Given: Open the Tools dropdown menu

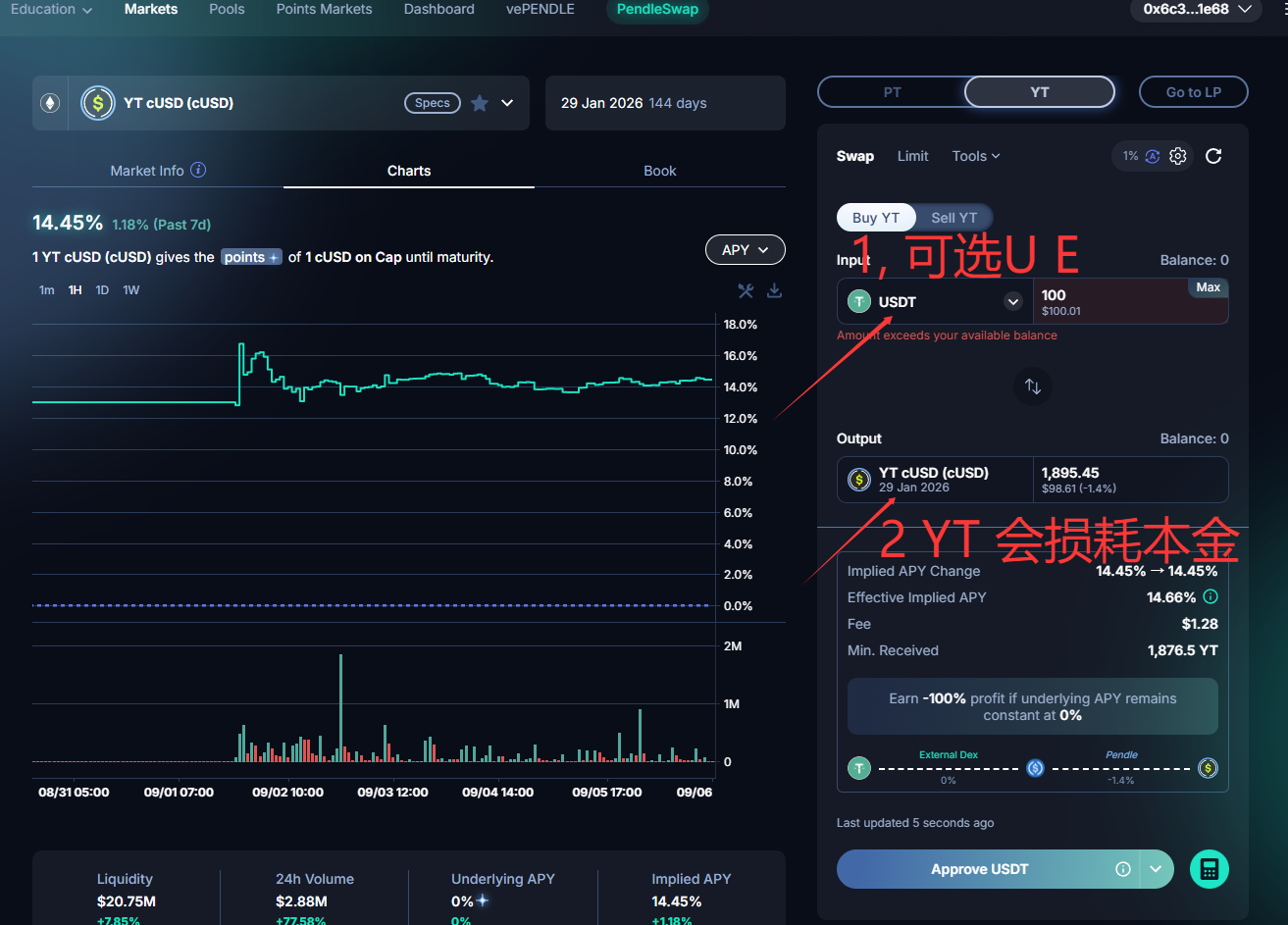Looking at the screenshot, I should click(x=975, y=156).
